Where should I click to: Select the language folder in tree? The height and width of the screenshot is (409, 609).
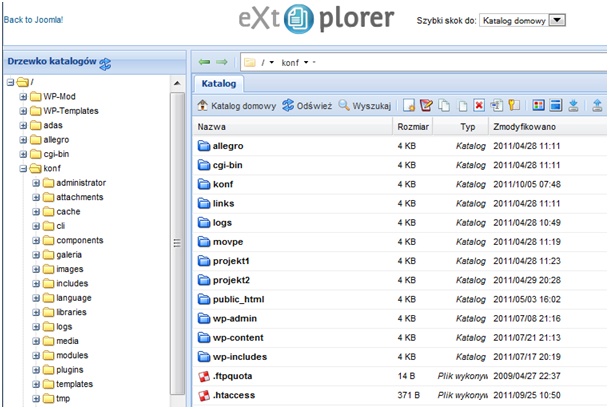click(x=74, y=298)
